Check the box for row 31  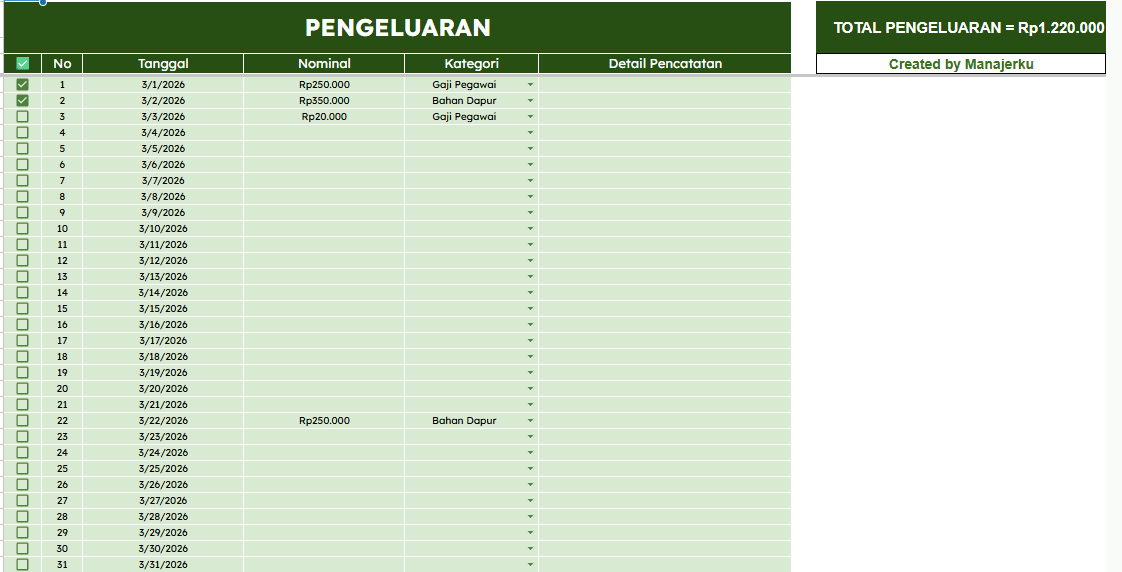pos(22,564)
